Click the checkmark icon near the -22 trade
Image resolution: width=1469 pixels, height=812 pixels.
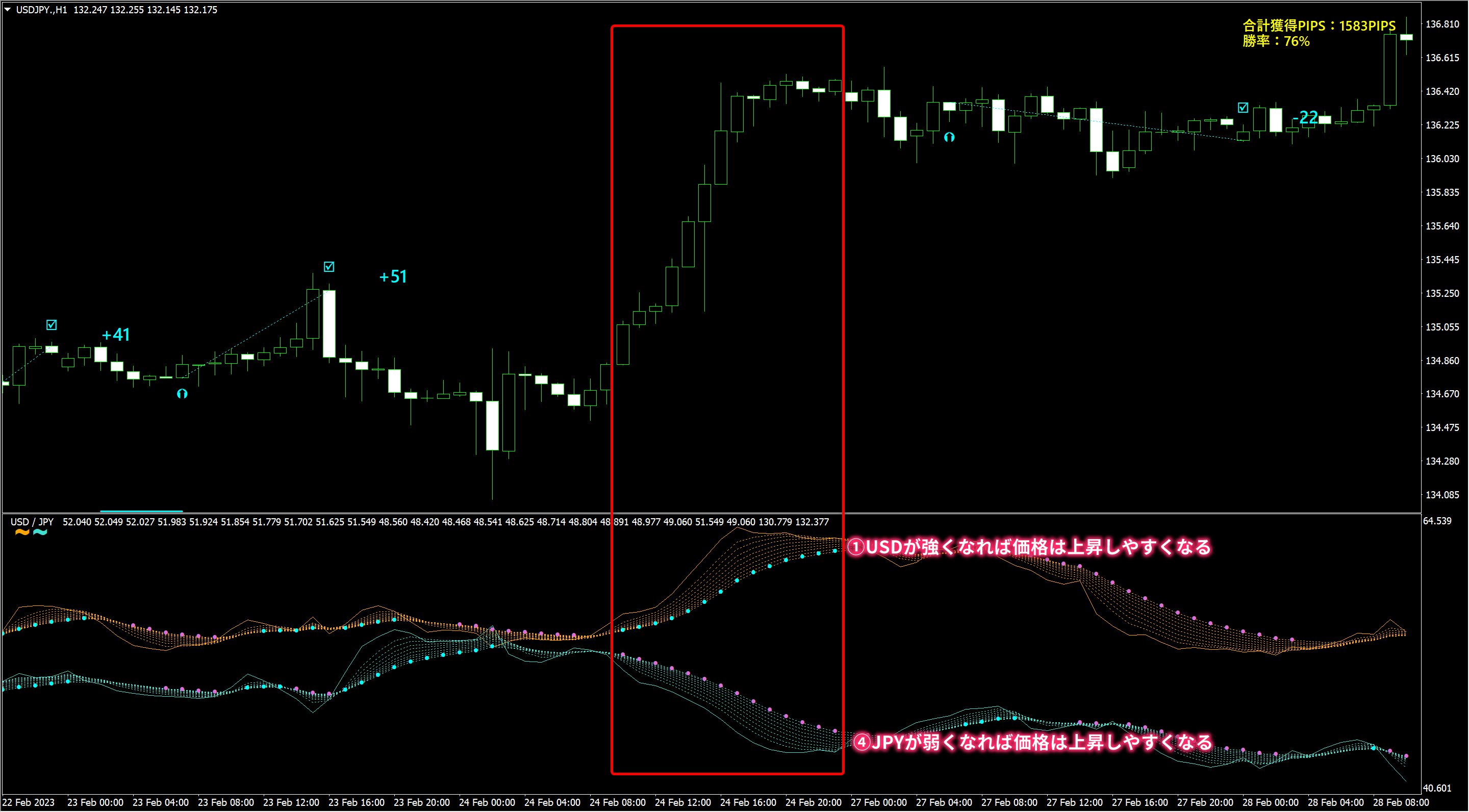click(1243, 107)
